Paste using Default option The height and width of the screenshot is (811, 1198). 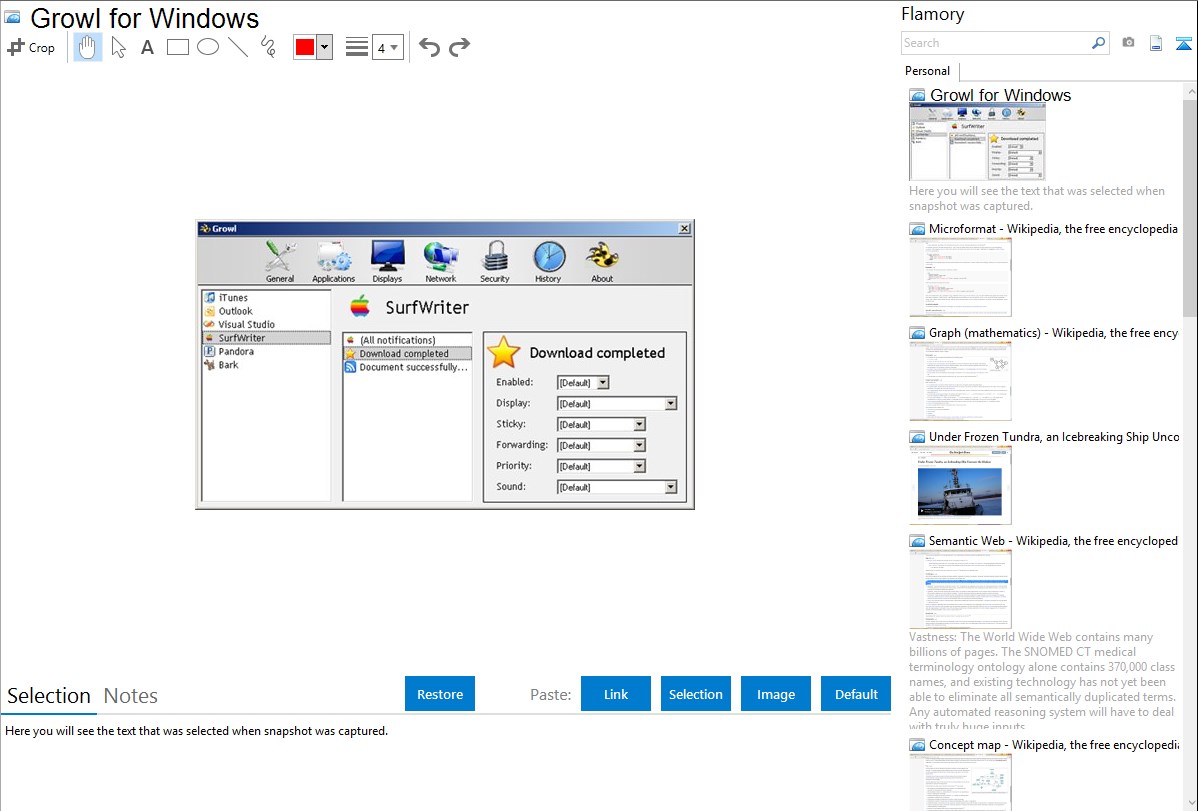click(856, 694)
